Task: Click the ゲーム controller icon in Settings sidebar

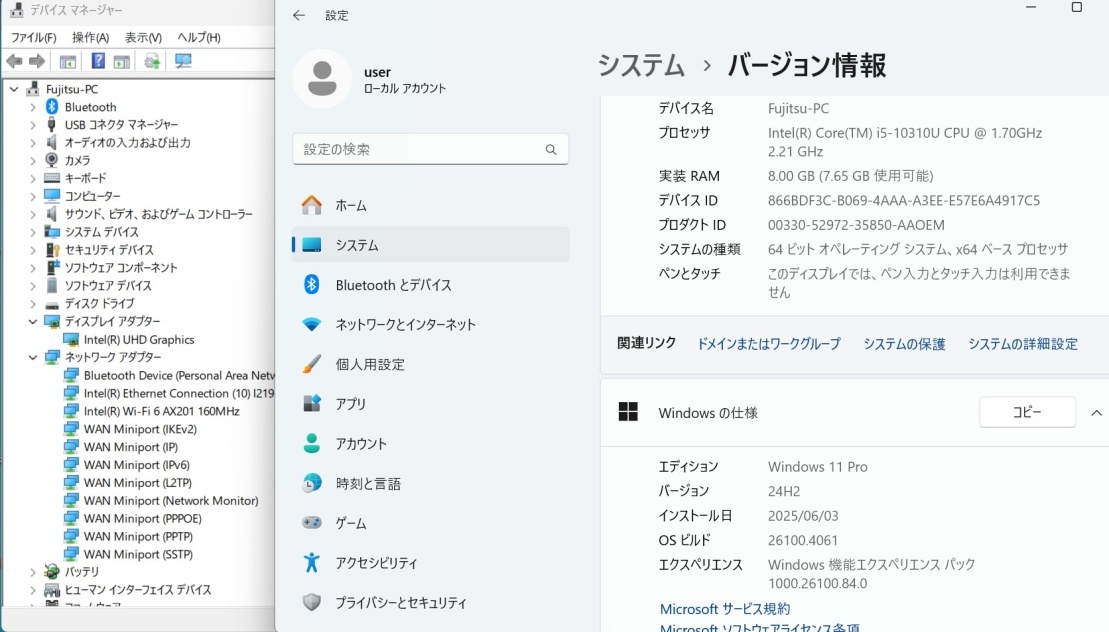Action: point(311,523)
